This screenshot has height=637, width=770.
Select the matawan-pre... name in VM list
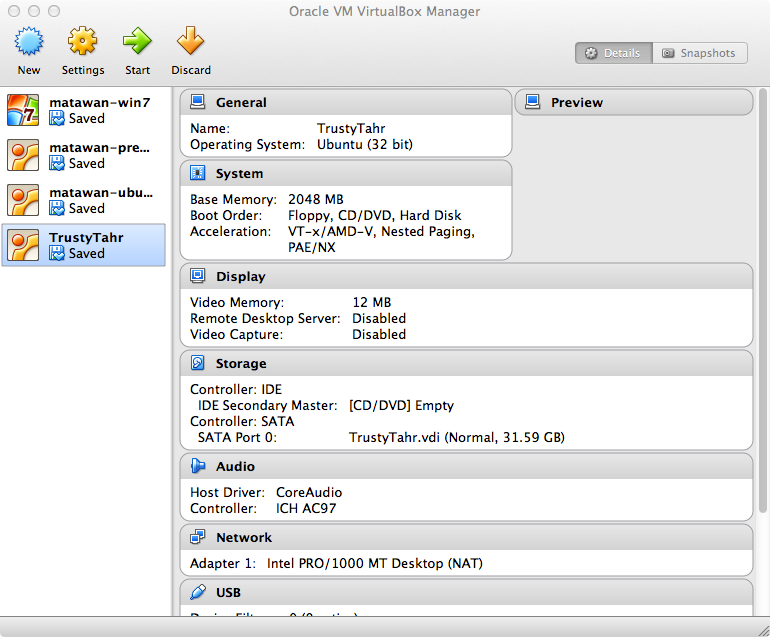[100, 147]
